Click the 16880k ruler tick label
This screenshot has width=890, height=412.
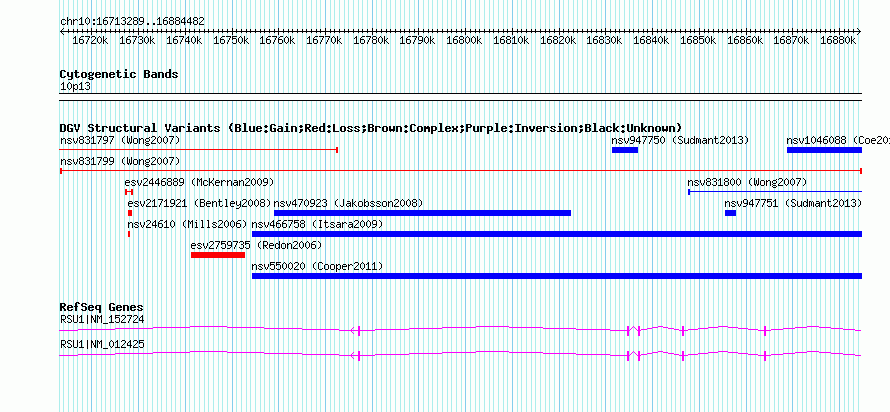coord(837,40)
